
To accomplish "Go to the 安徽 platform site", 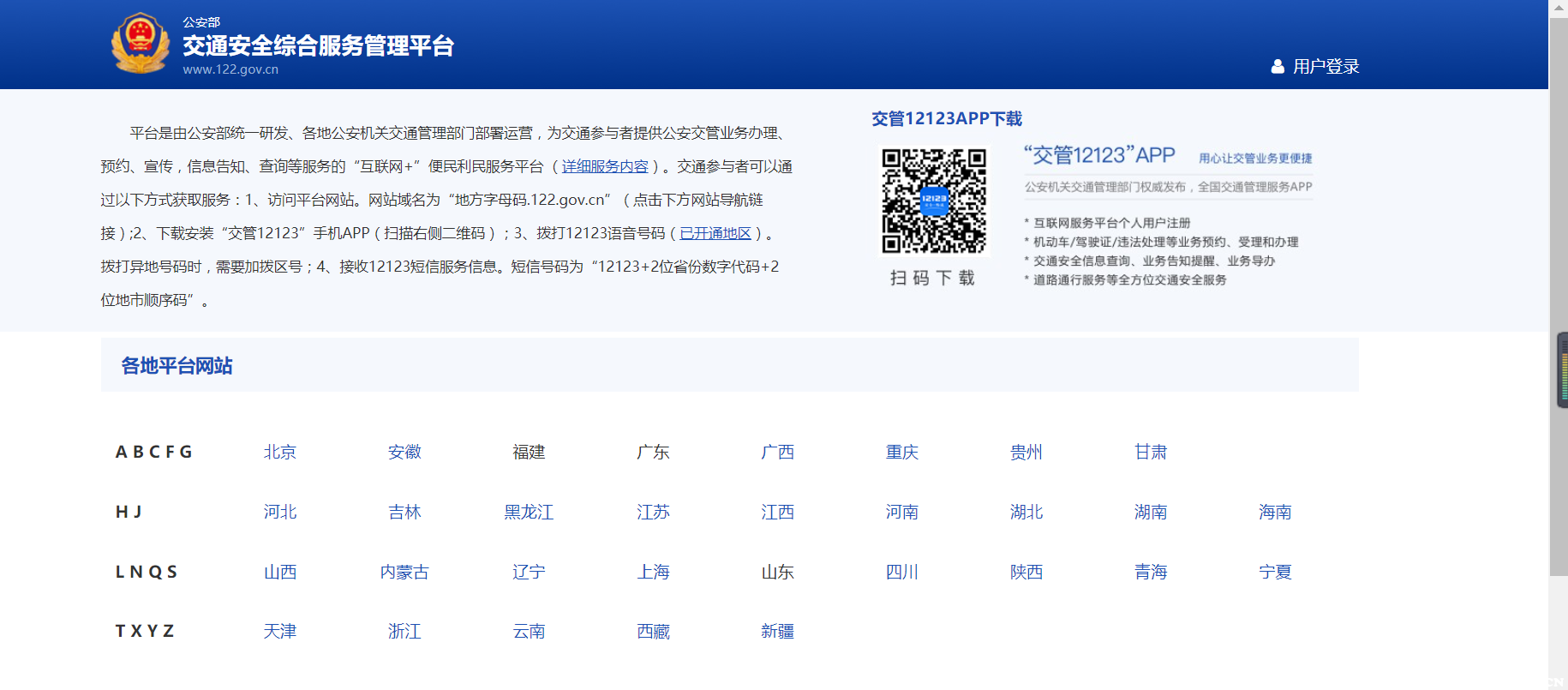I will (404, 452).
